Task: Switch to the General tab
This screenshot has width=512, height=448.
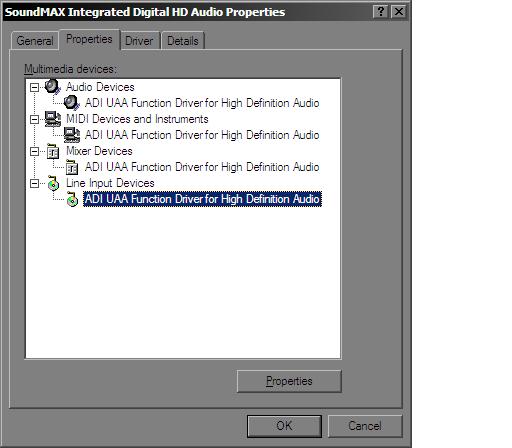Action: 35,41
